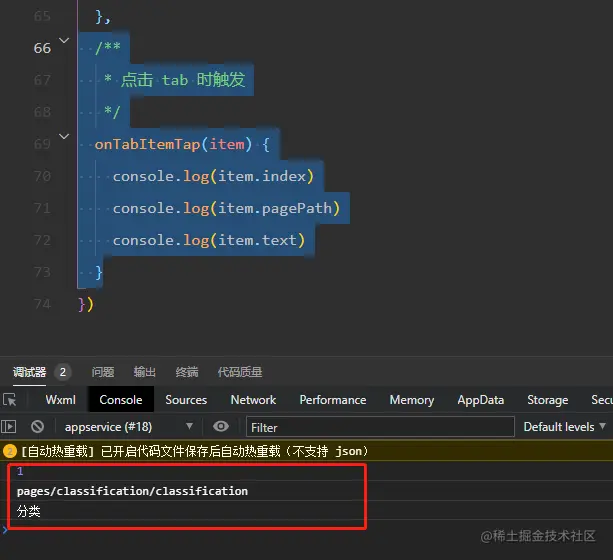Image resolution: width=613 pixels, height=560 pixels.
Task: Click the yellow warning count badge
Action: coord(10,452)
